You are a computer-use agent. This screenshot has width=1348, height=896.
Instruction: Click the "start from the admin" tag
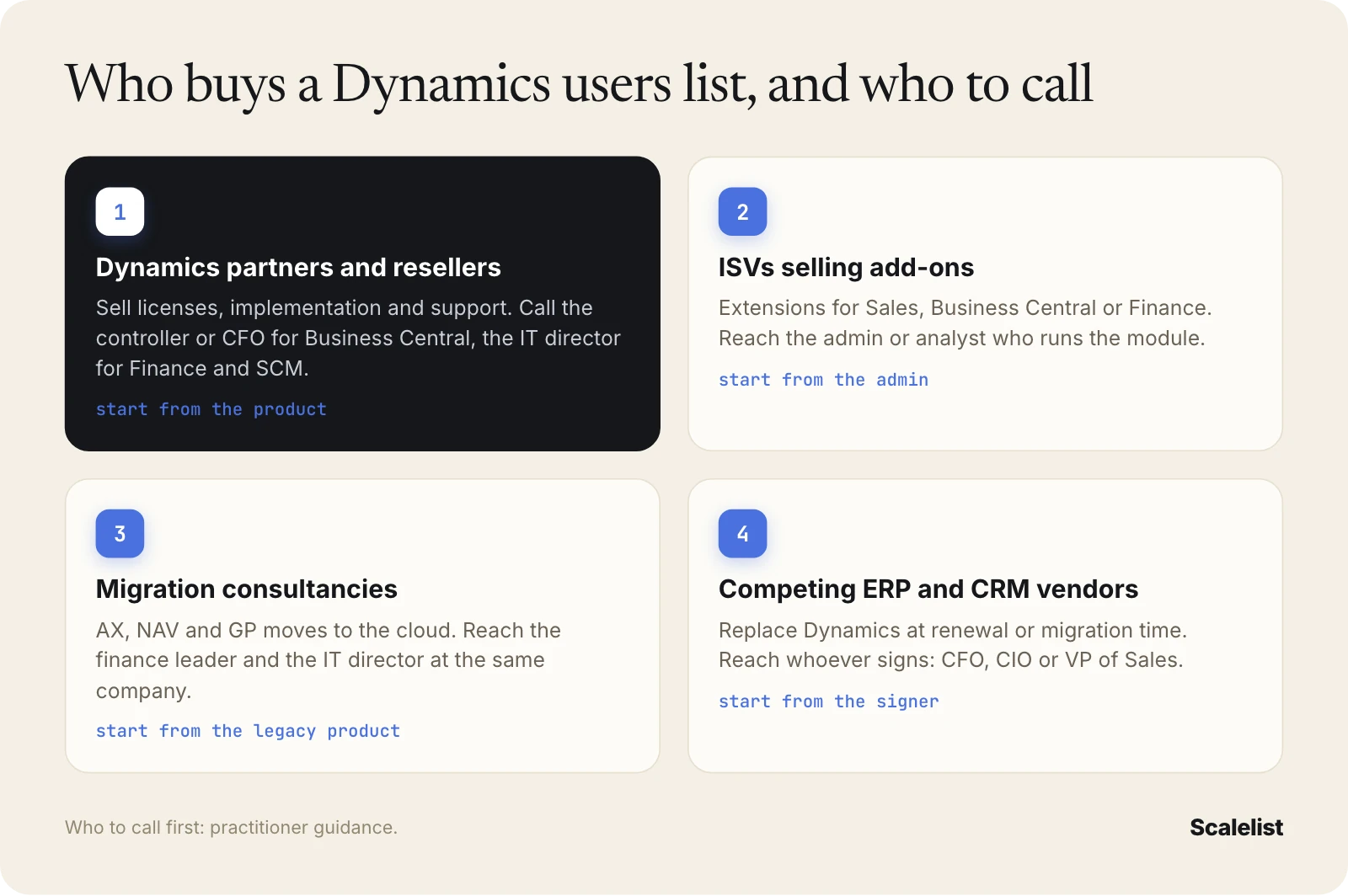click(x=823, y=380)
